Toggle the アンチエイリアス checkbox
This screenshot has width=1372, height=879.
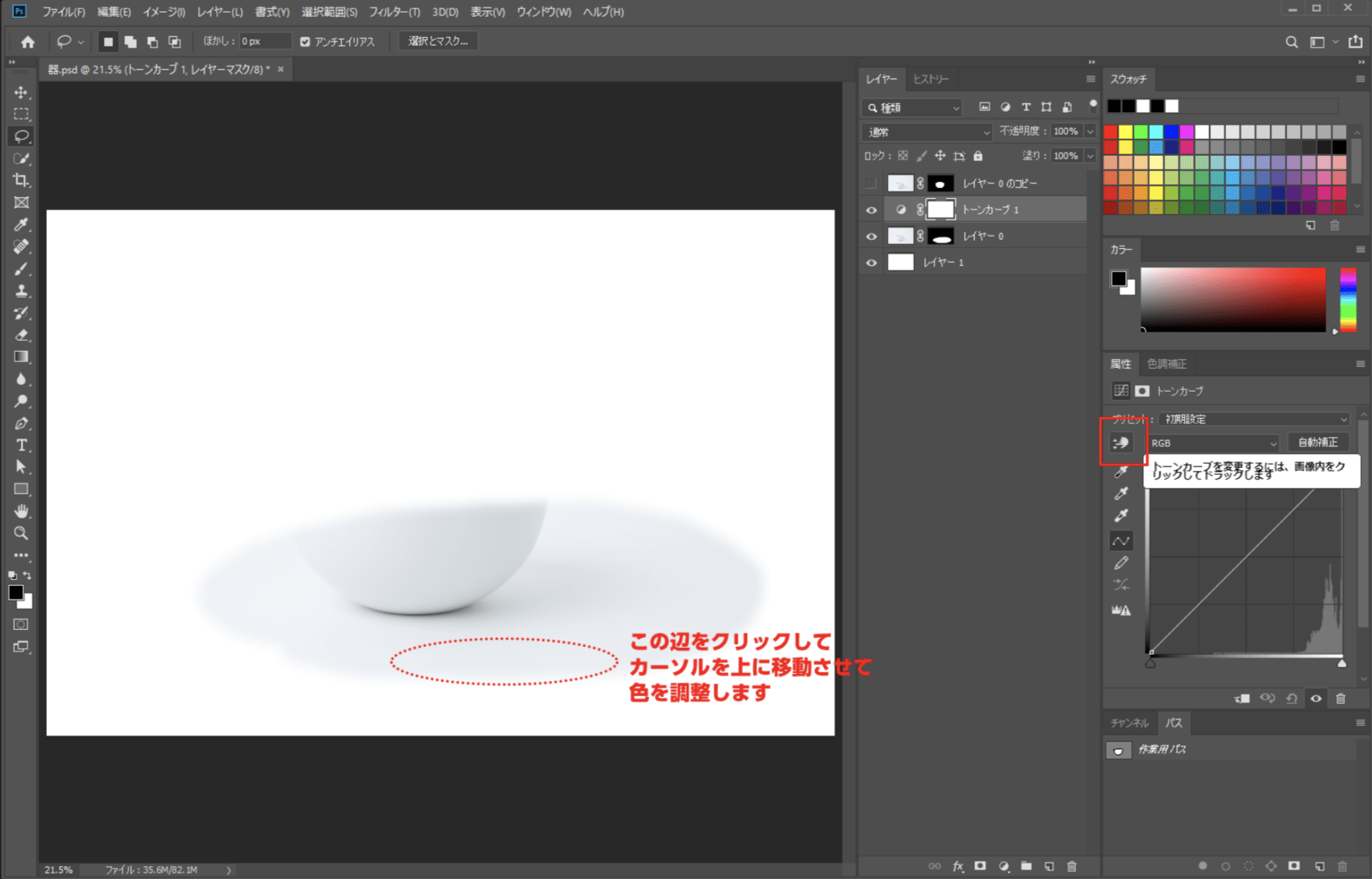[x=305, y=42]
